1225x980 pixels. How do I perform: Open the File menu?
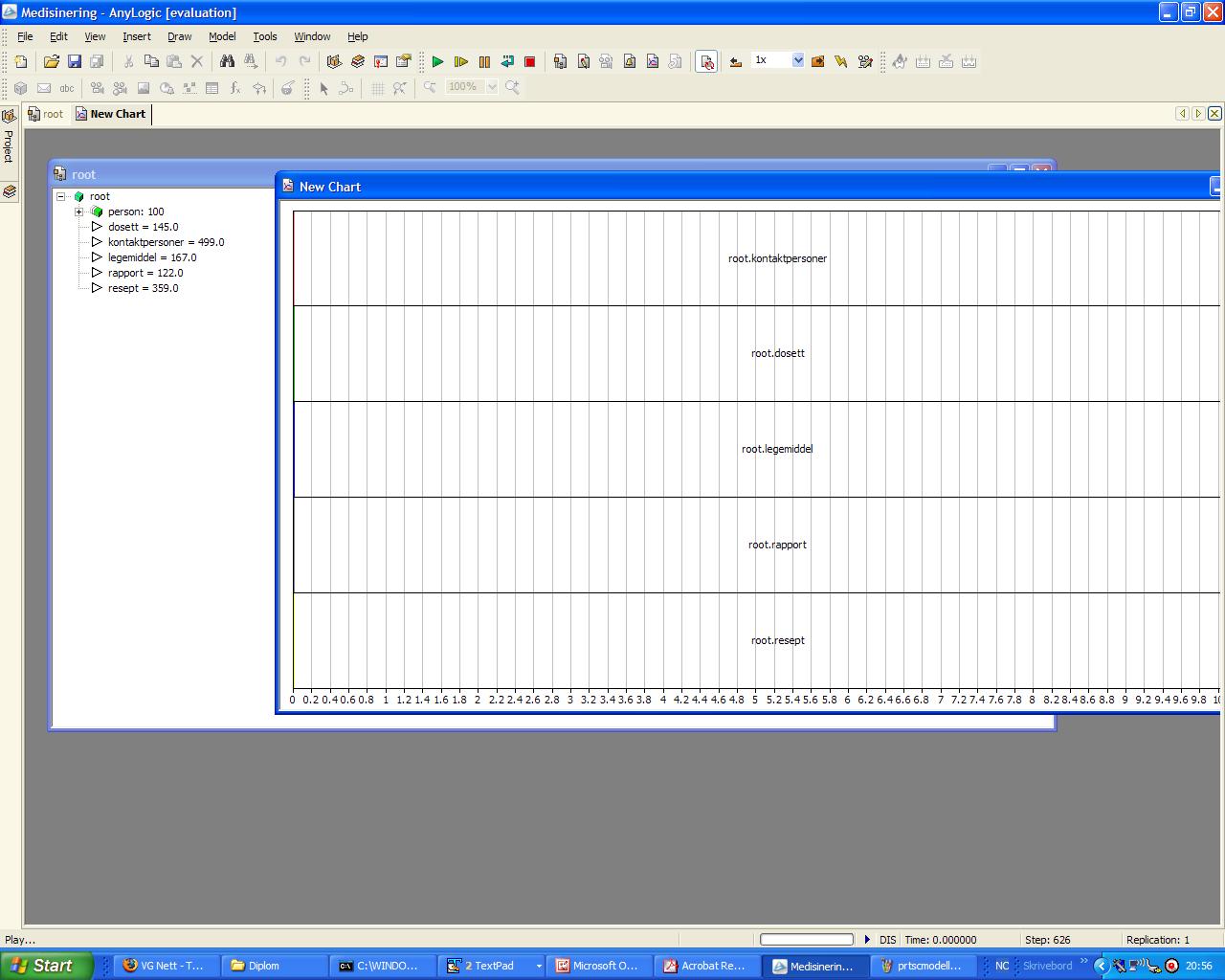tap(25, 36)
